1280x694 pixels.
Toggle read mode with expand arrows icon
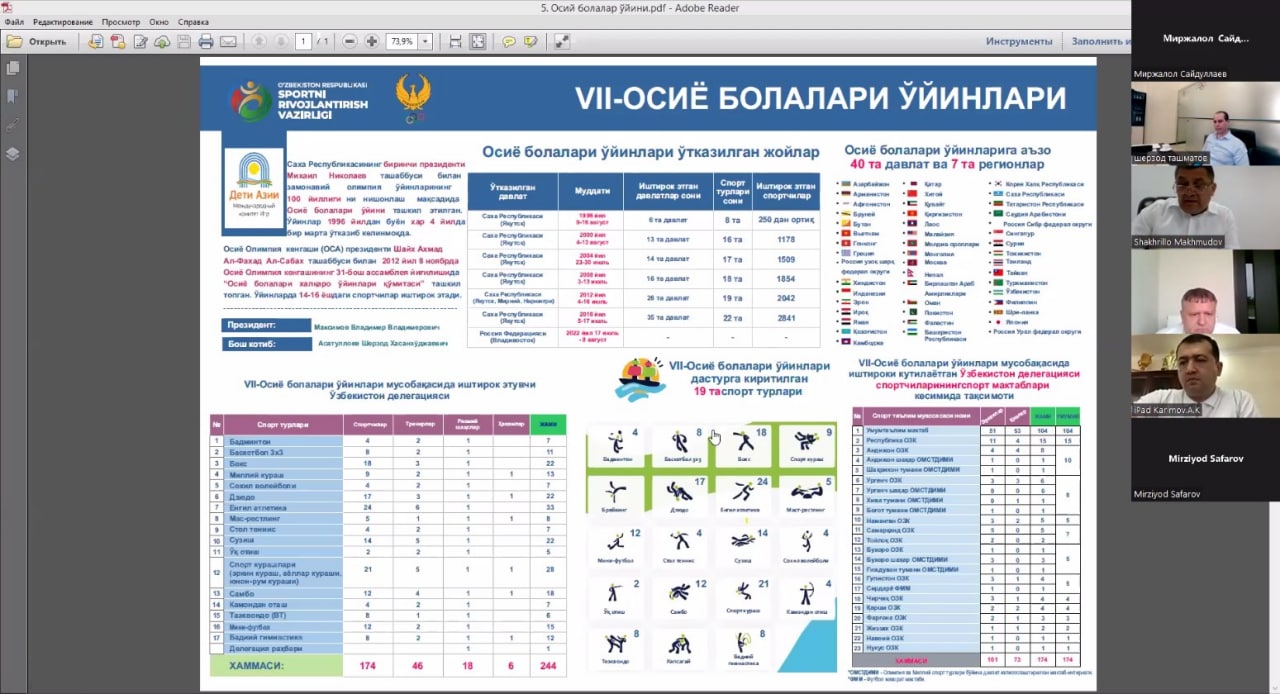tap(562, 42)
